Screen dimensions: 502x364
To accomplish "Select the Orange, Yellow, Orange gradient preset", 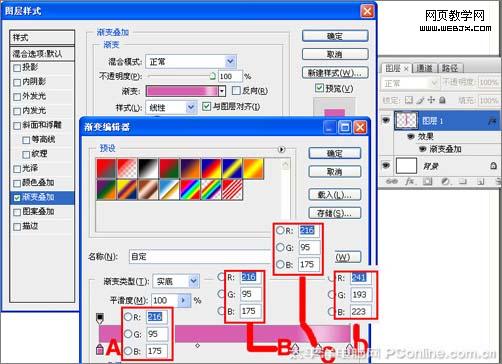I will click(253, 168).
